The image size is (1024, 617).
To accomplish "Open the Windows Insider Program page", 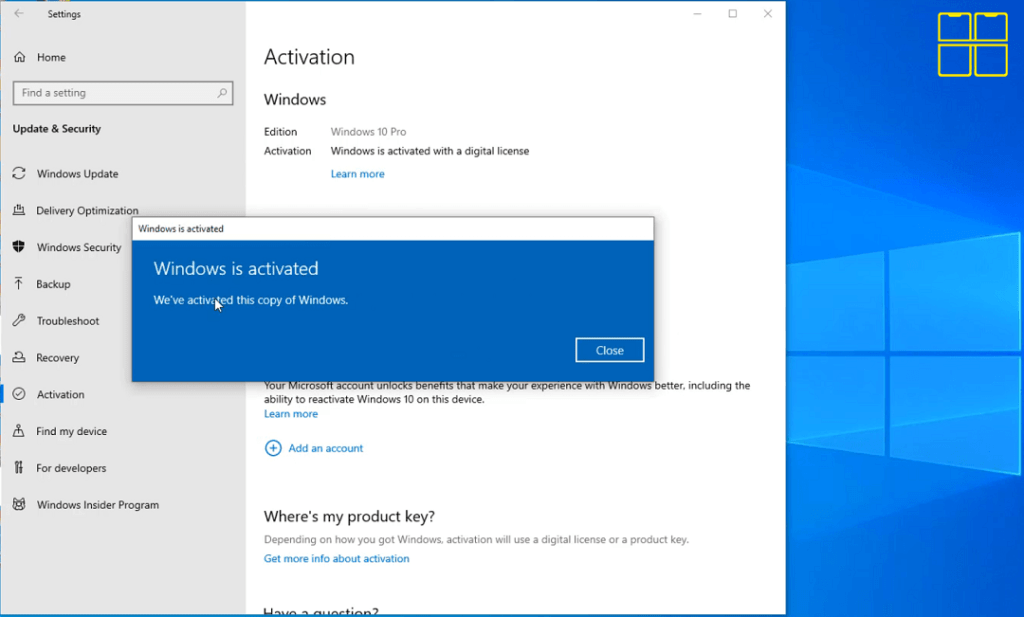I will pos(97,504).
